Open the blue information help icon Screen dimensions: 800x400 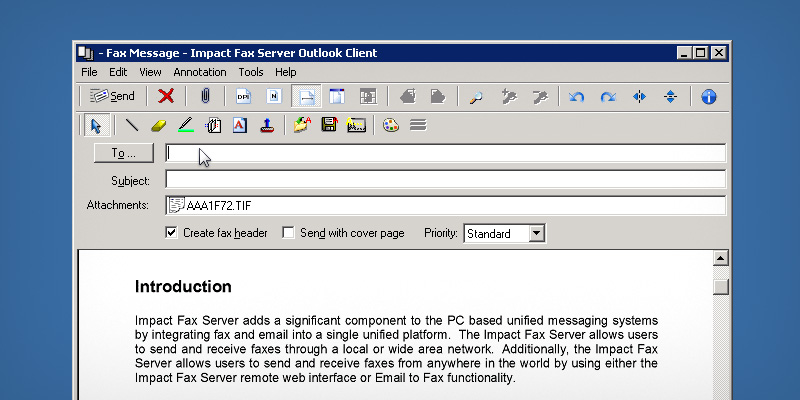click(x=709, y=96)
